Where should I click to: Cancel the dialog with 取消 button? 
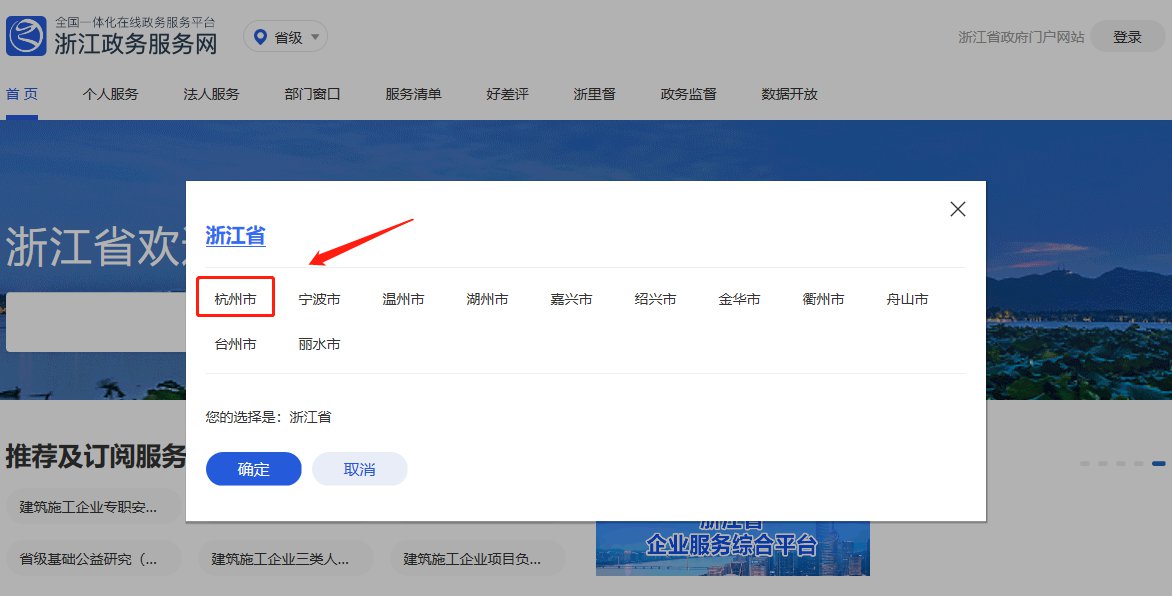359,469
